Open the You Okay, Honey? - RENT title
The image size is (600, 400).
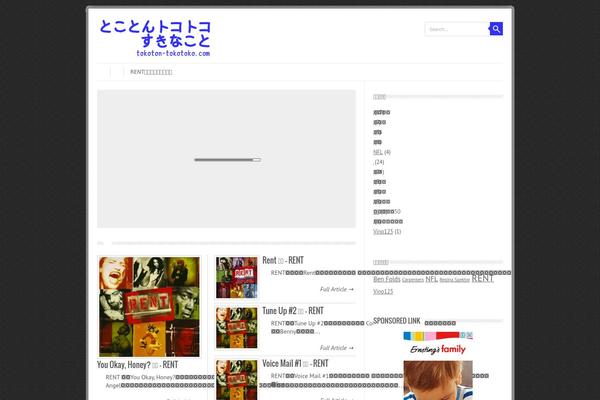coord(137,365)
